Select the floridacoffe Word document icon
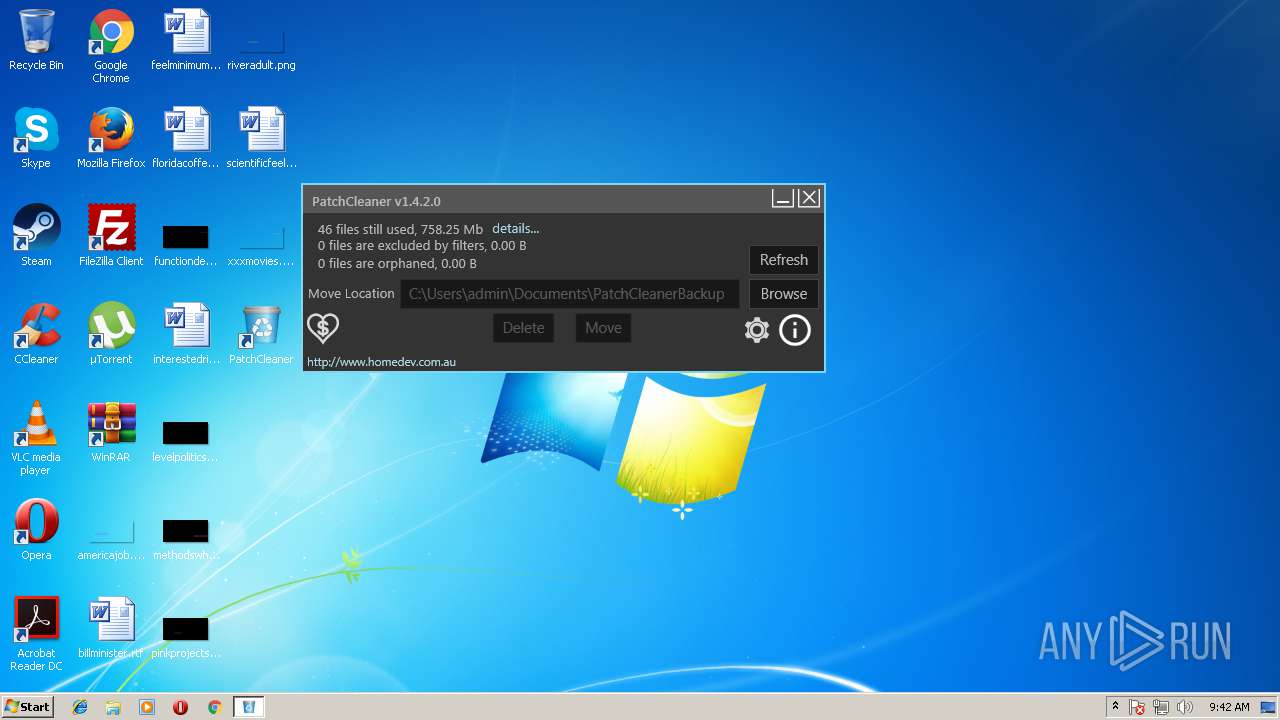1280x720 pixels. pos(186,138)
